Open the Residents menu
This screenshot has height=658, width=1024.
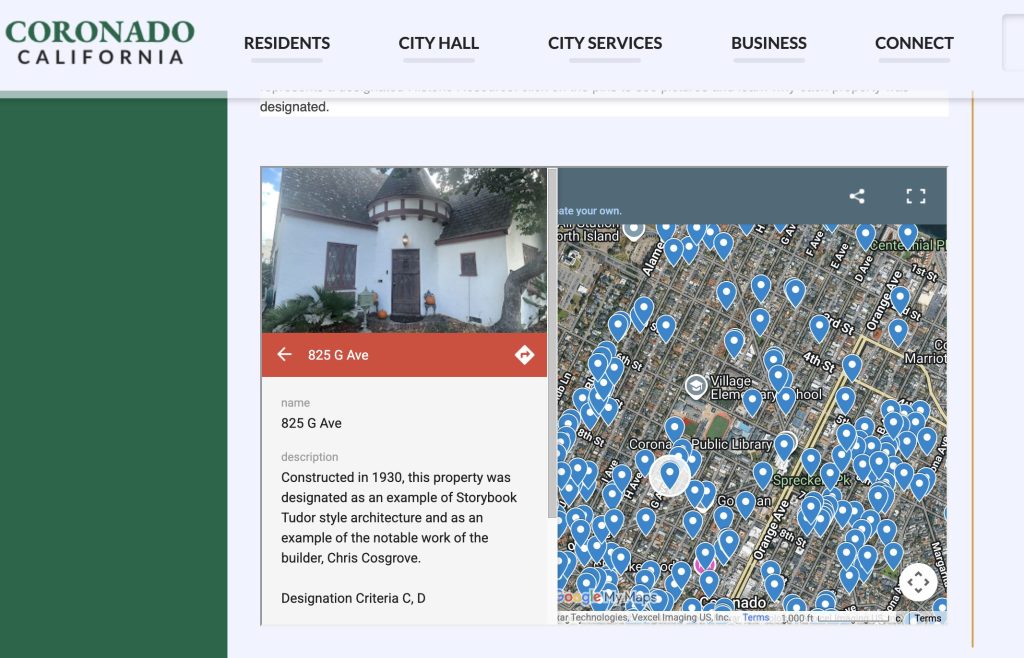pos(287,43)
